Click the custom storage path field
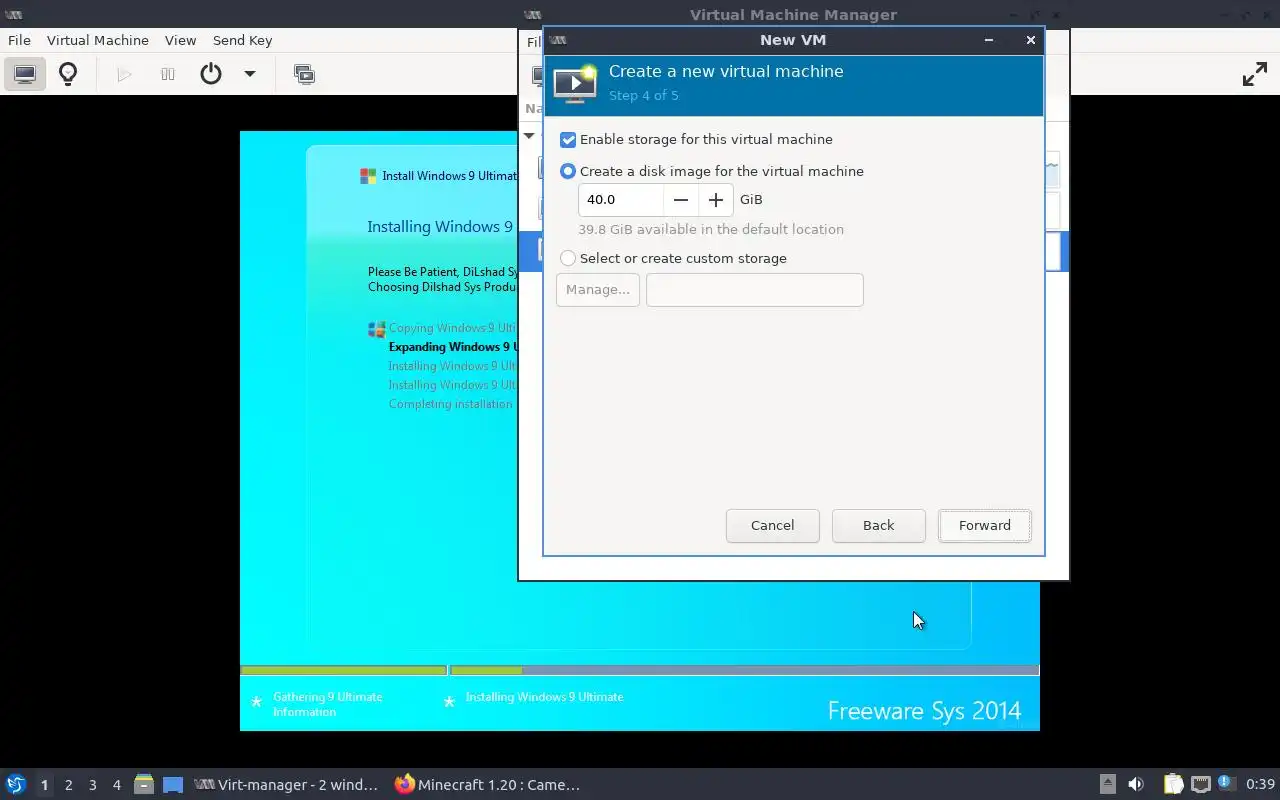This screenshot has width=1280, height=800. pos(755,290)
